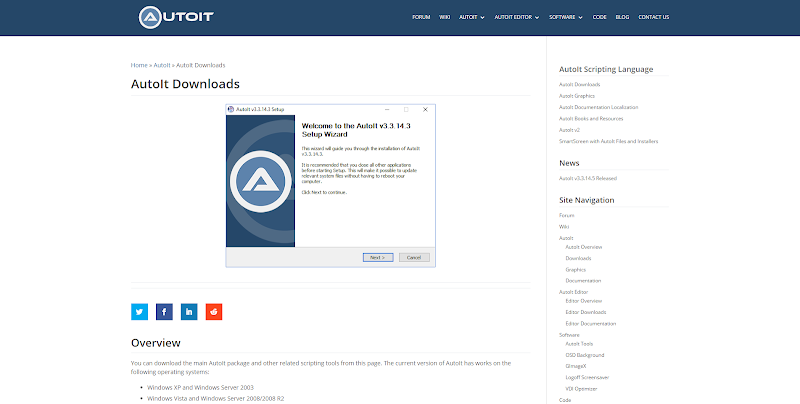Open Wiki in top navigation bar

tap(445, 17)
